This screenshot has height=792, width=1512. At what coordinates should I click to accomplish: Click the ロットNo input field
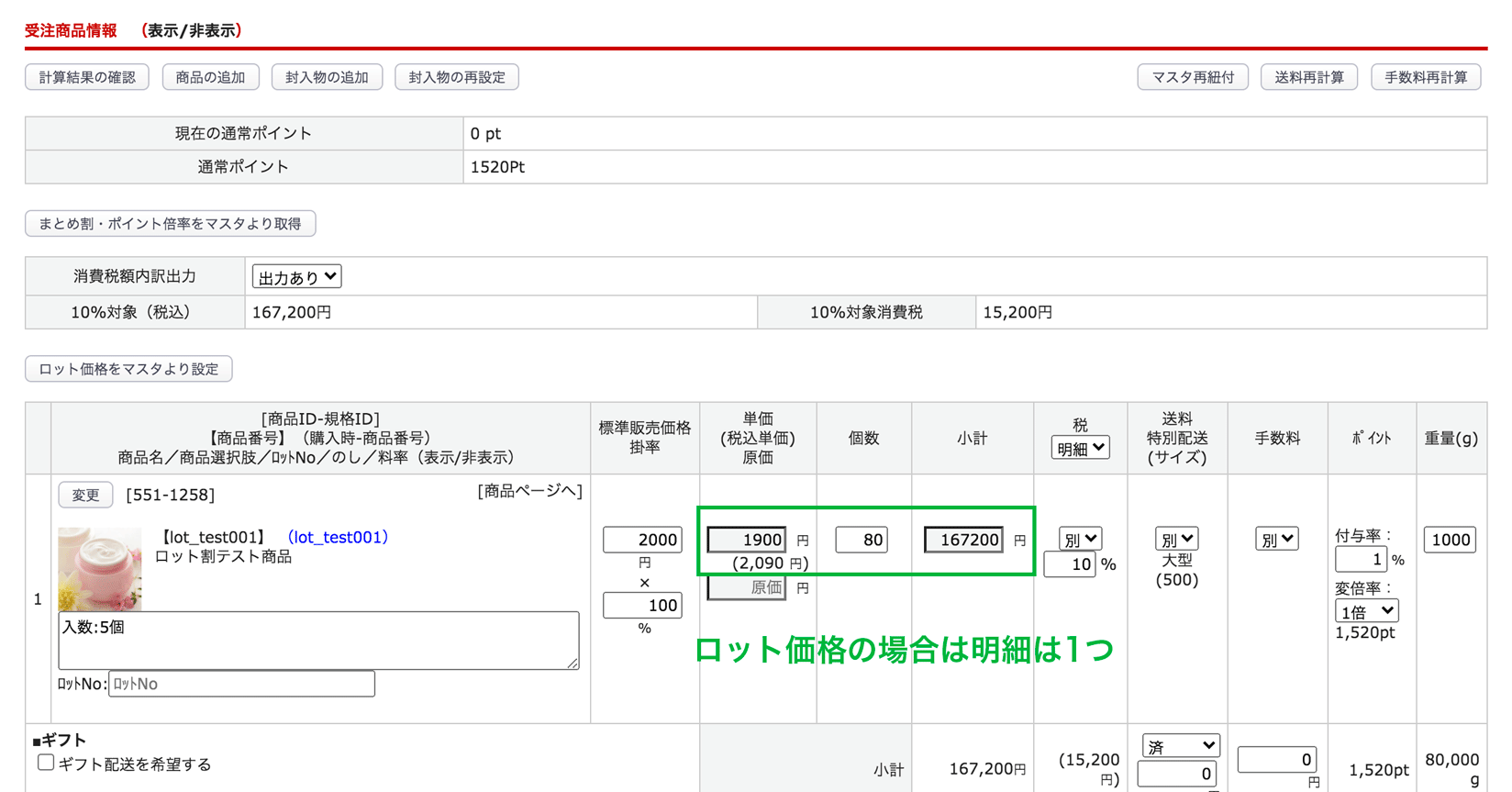(x=241, y=684)
